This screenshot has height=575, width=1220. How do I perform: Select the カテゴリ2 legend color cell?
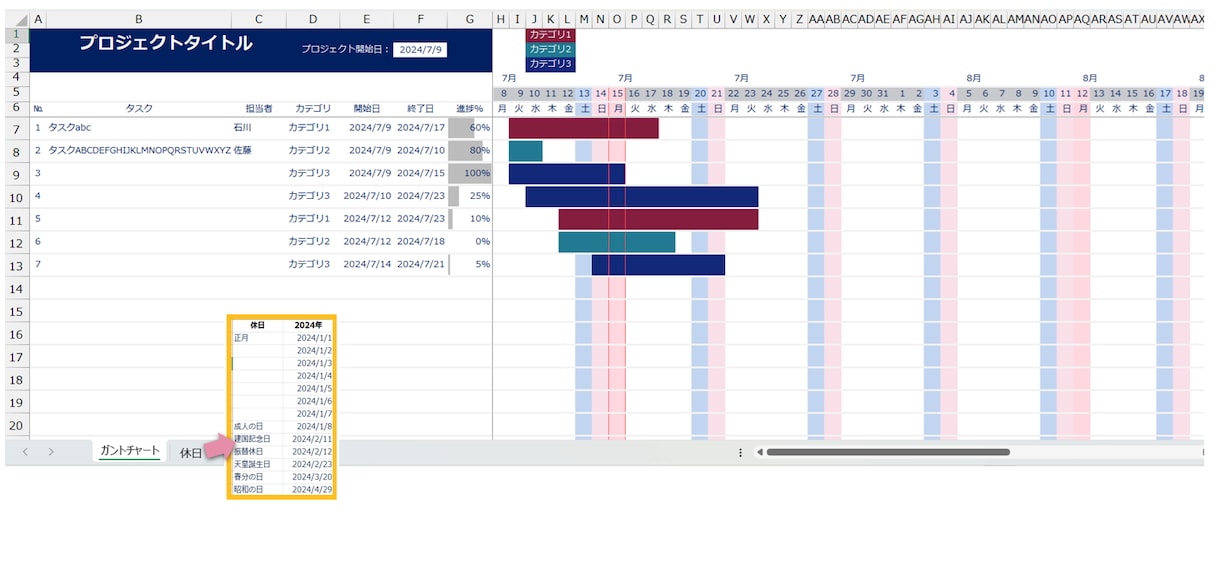point(550,49)
